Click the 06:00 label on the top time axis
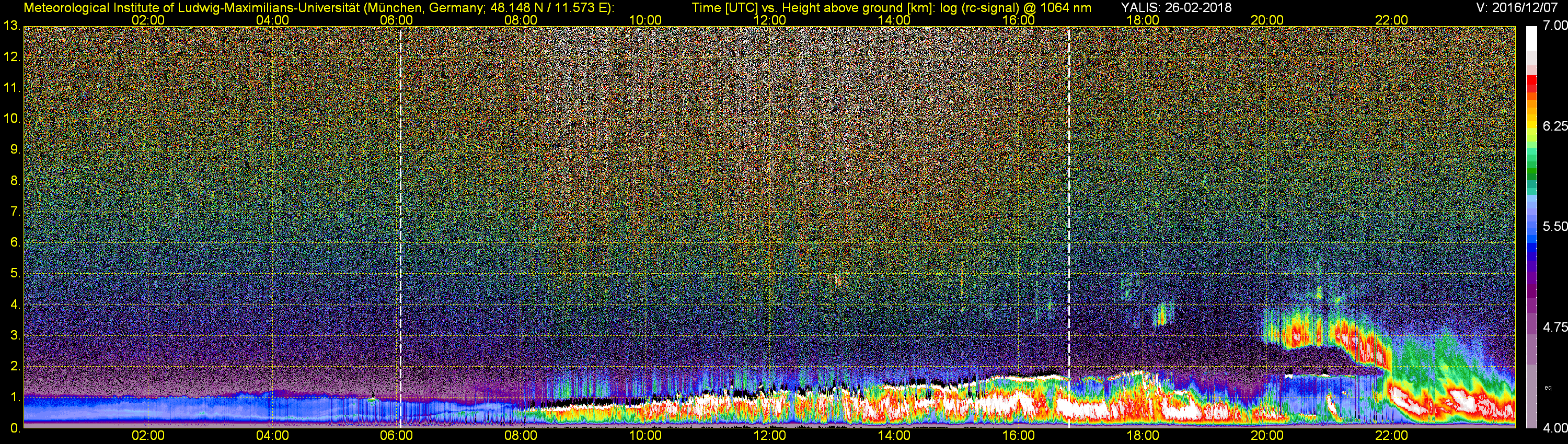The width and height of the screenshot is (1568, 444). 396,20
